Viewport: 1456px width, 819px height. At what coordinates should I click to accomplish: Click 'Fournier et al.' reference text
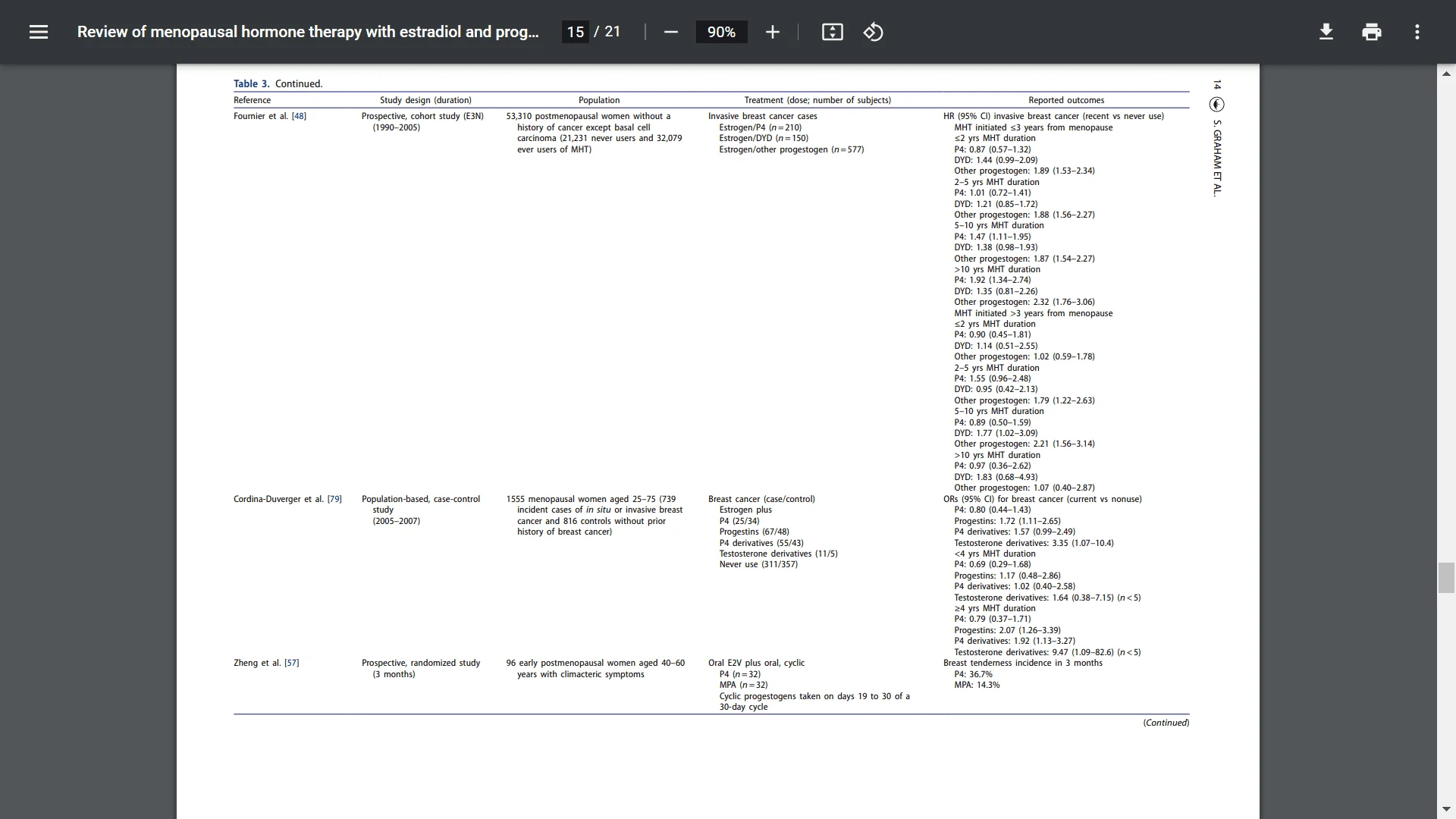[261, 116]
